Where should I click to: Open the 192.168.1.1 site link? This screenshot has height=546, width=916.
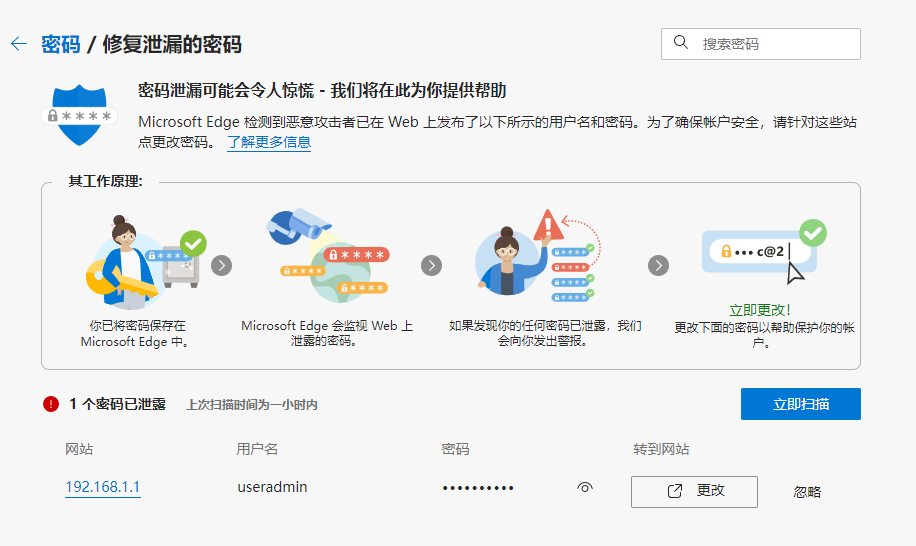(103, 487)
